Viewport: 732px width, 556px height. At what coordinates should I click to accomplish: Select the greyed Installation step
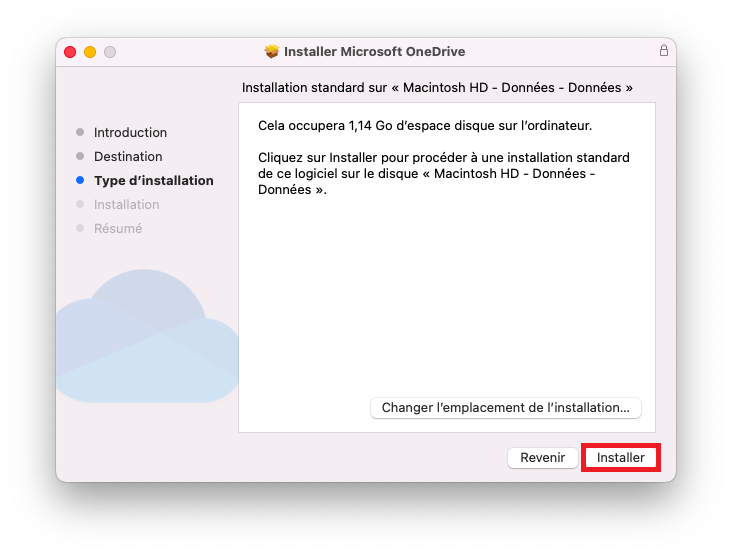click(x=127, y=204)
